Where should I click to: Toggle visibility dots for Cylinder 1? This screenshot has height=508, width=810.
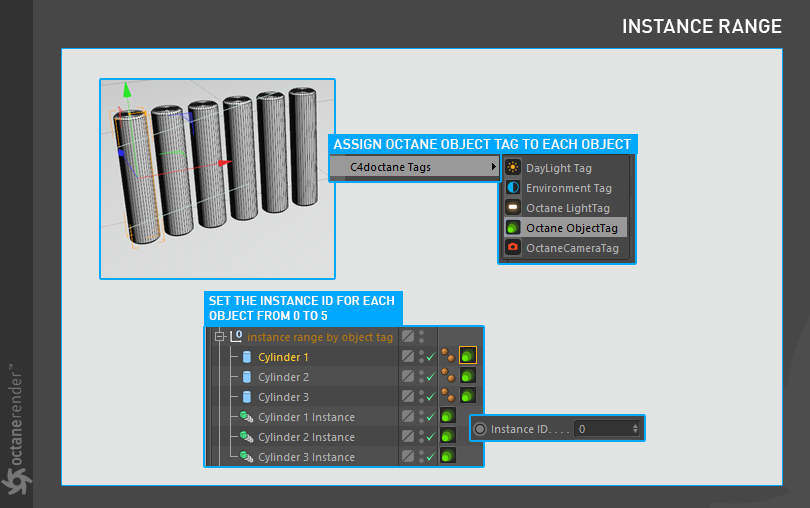pyautogui.click(x=422, y=357)
